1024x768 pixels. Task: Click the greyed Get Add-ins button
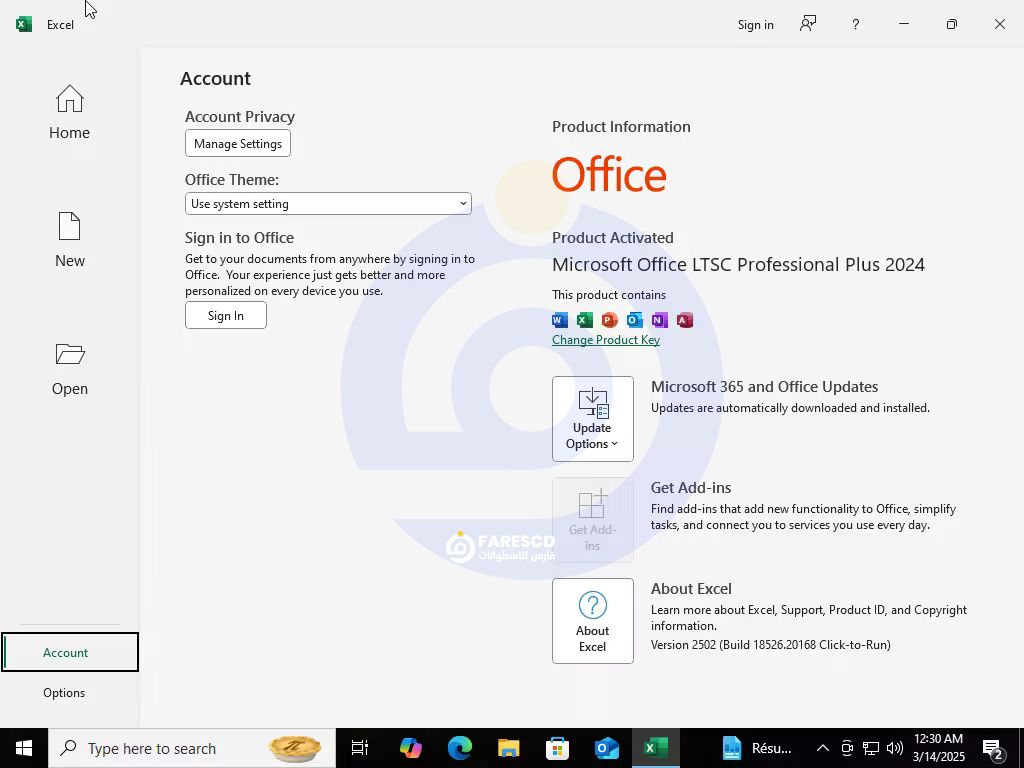pyautogui.click(x=592, y=520)
